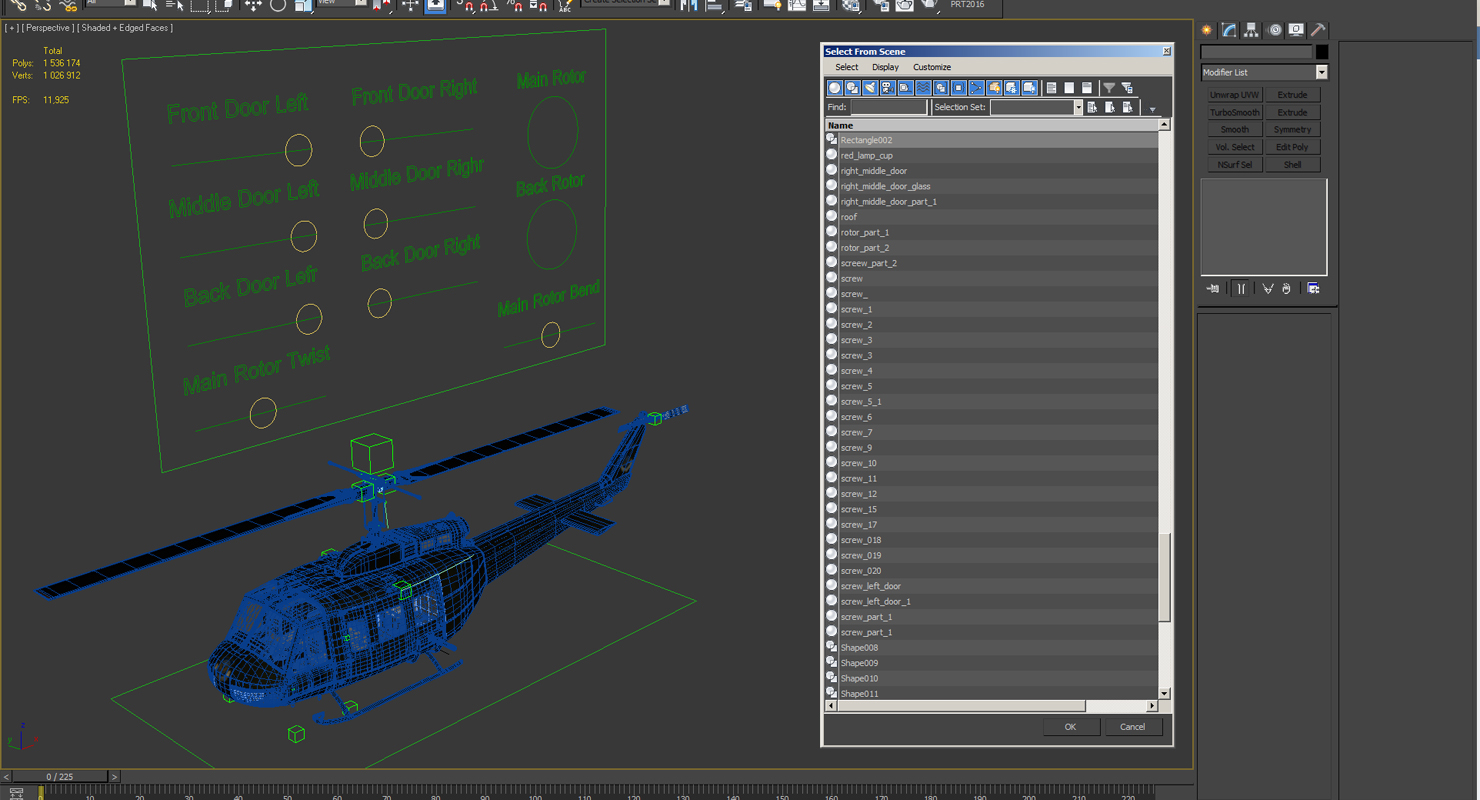Toggle Display Groups filter icon
The height and width of the screenshot is (800, 1480).
pos(941,88)
